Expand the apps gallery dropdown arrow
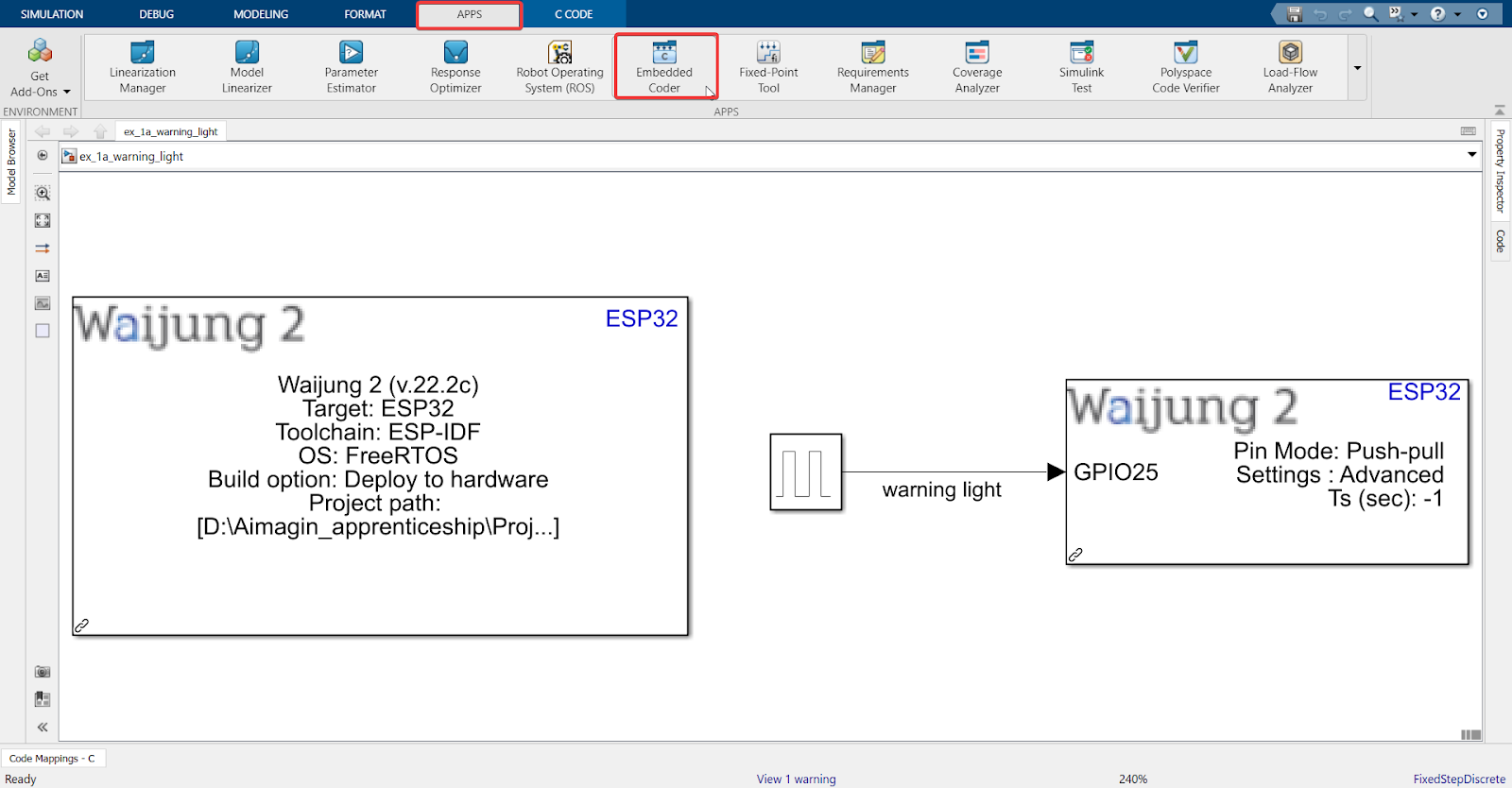 tap(1357, 68)
